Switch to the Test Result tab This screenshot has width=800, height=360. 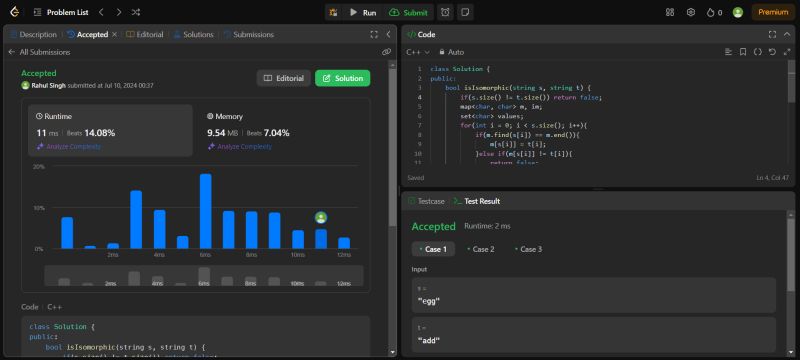click(477, 201)
